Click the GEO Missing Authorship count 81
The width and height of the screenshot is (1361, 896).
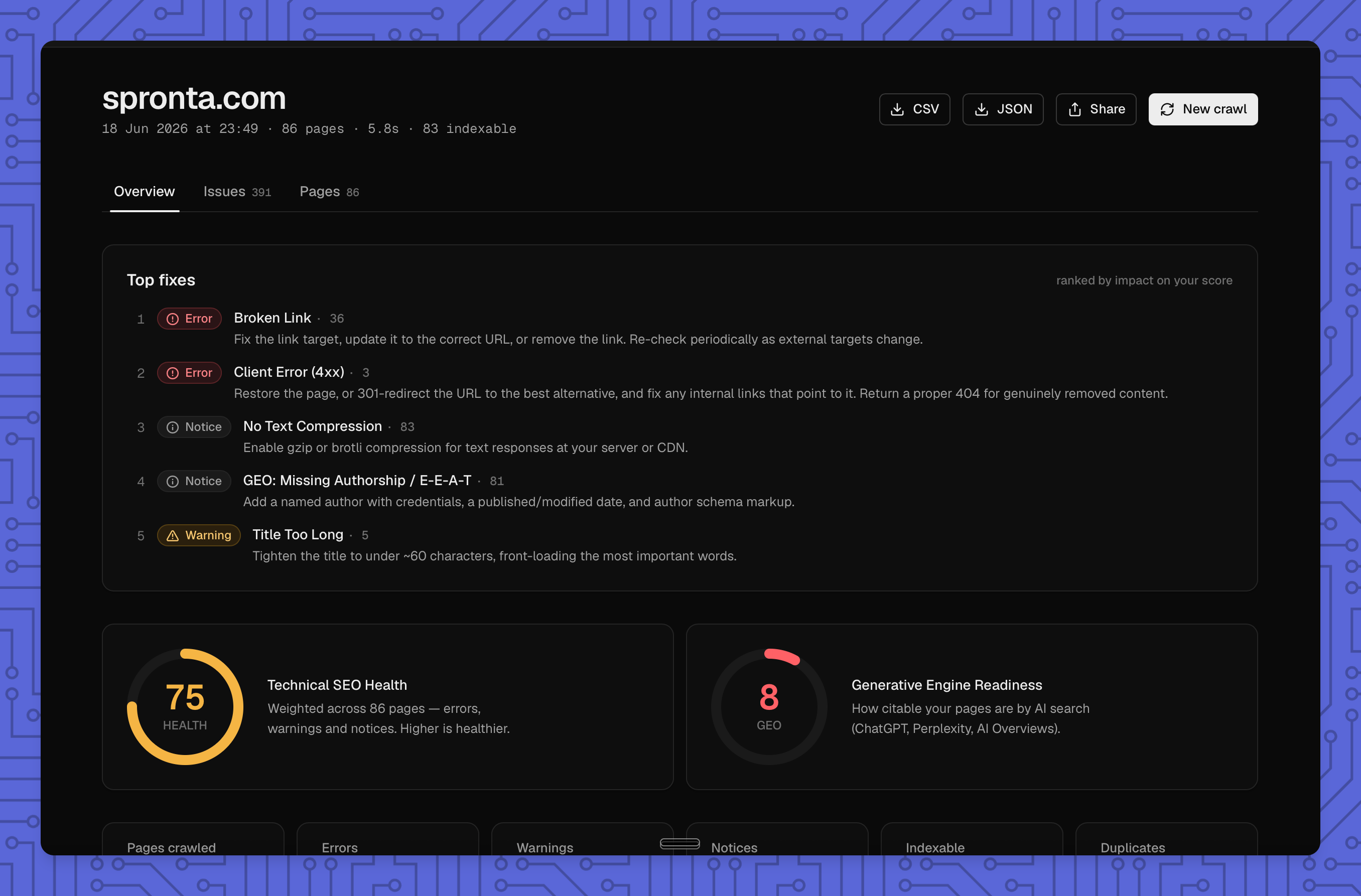point(496,482)
